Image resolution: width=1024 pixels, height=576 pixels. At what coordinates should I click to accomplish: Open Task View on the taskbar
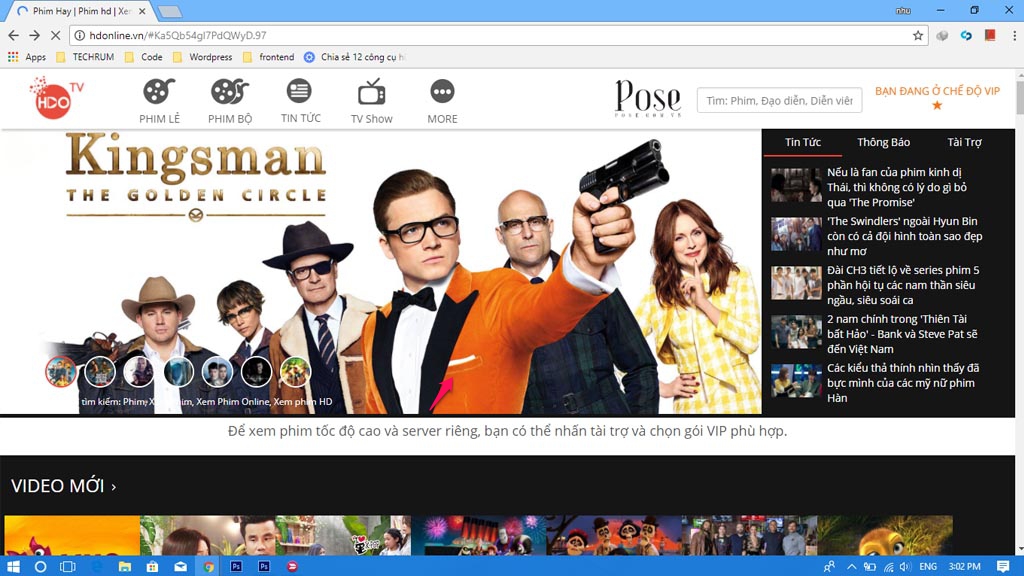click(x=68, y=566)
